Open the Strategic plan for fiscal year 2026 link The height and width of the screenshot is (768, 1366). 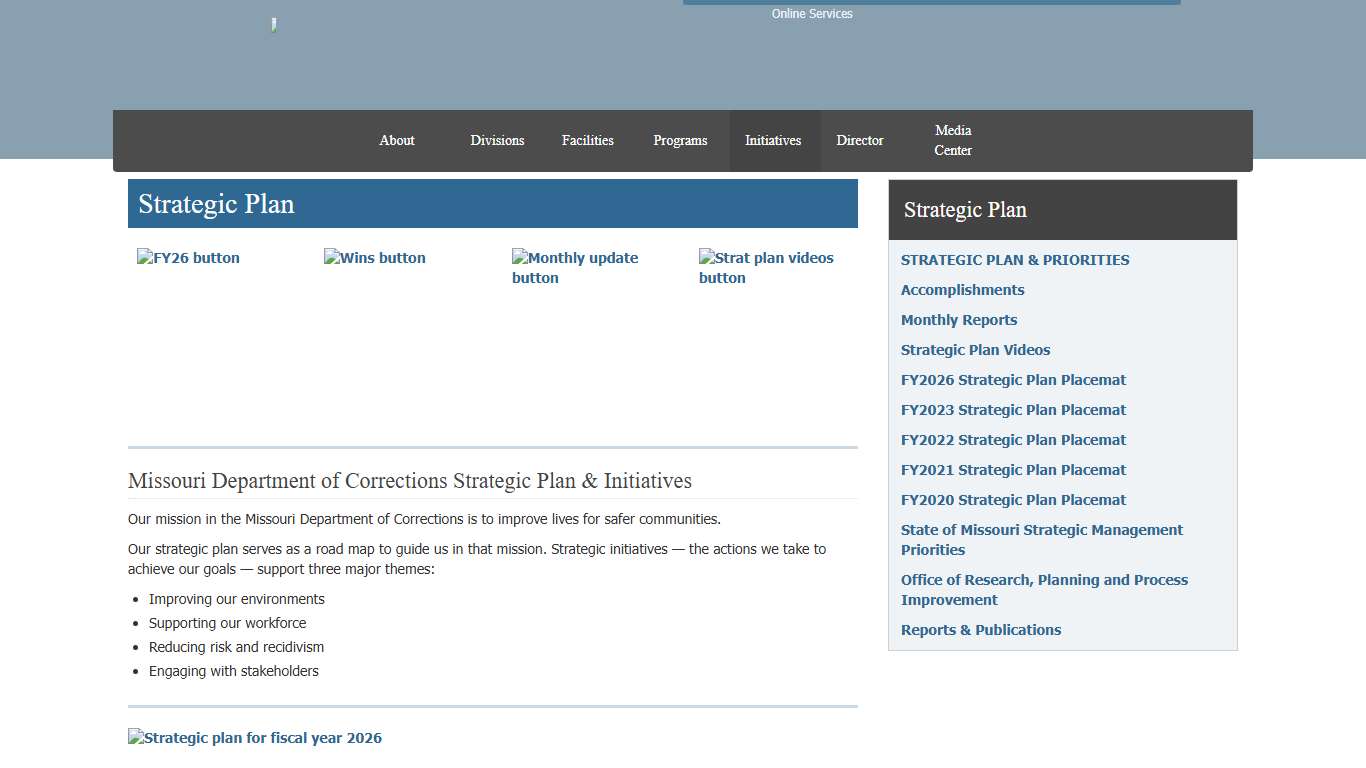[255, 737]
